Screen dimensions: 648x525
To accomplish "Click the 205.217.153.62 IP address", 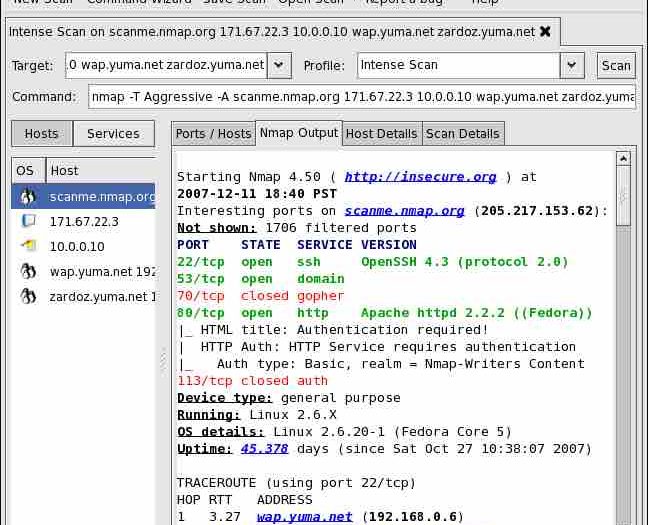I will [537, 211].
